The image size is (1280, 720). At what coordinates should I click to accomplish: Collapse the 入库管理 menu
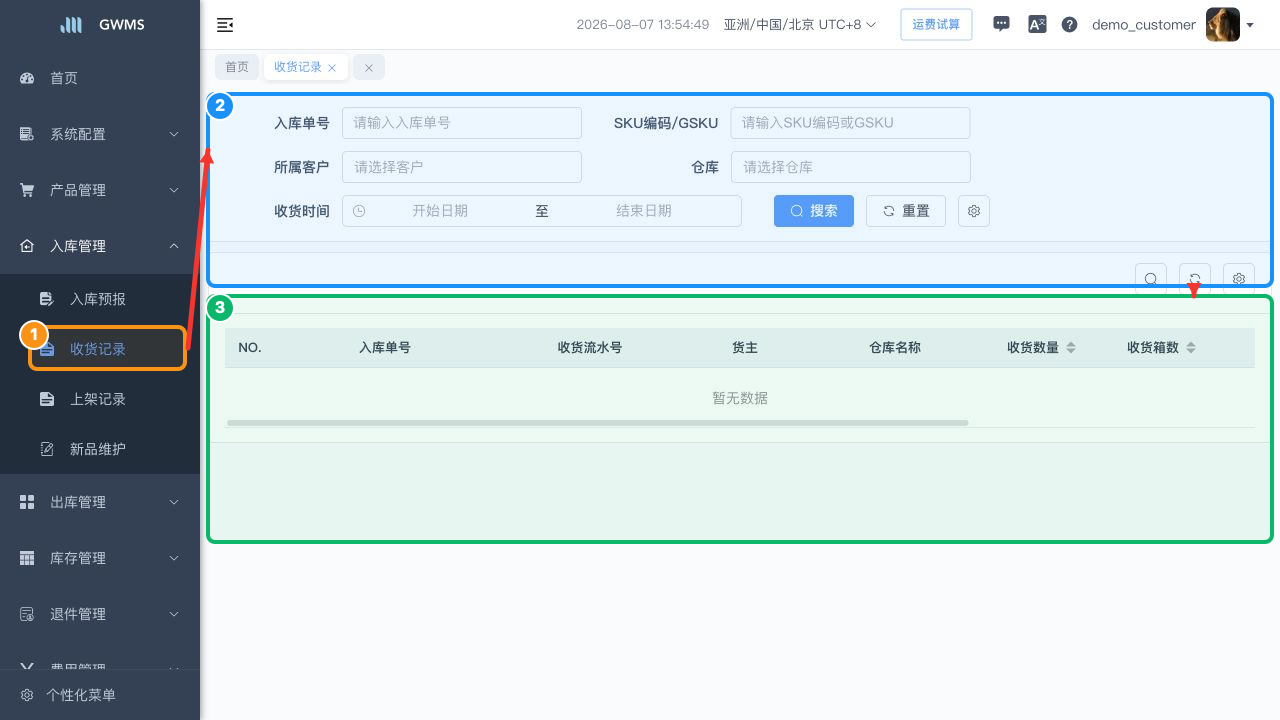click(x=100, y=246)
